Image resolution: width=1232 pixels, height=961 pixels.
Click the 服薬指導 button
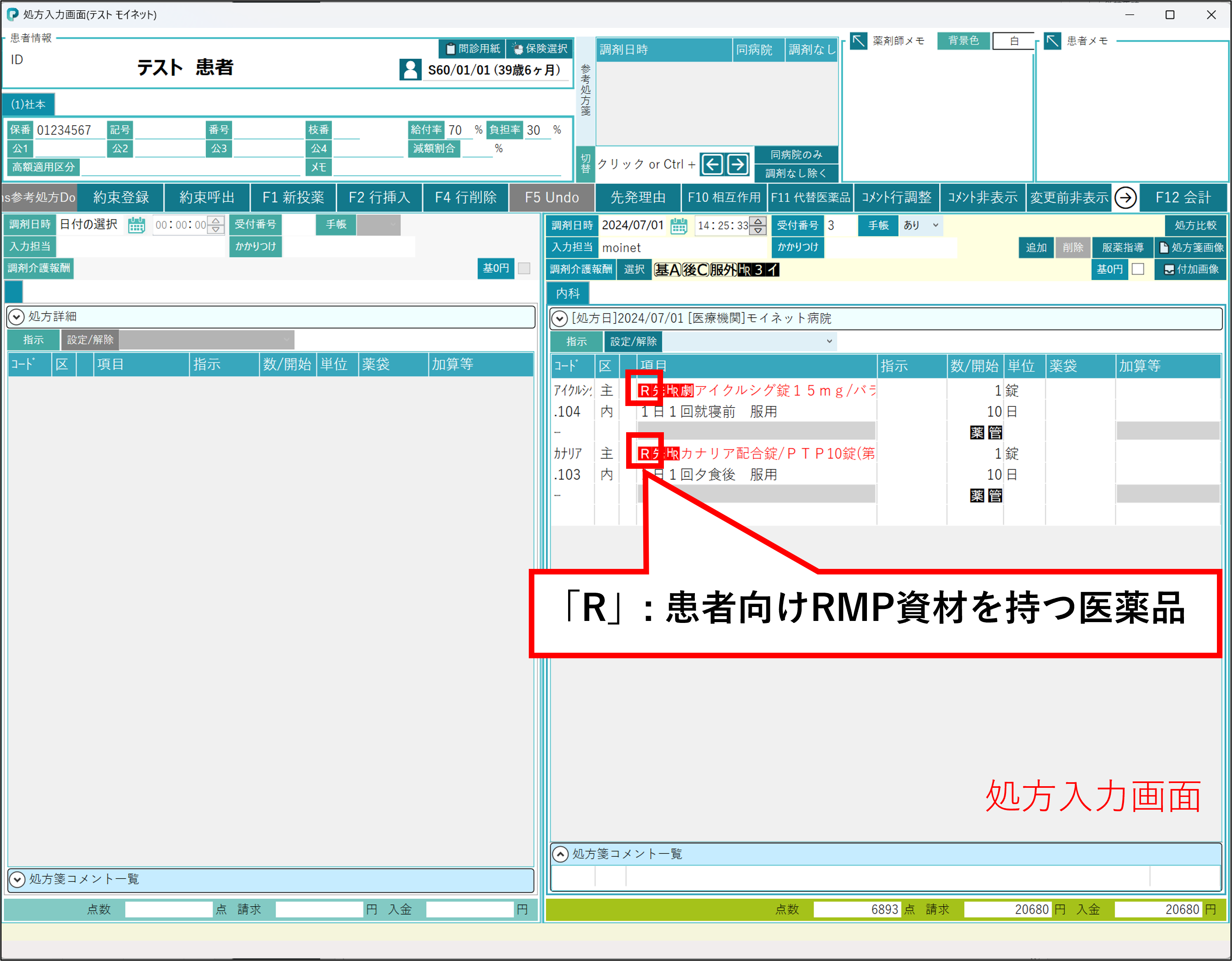click(1122, 248)
